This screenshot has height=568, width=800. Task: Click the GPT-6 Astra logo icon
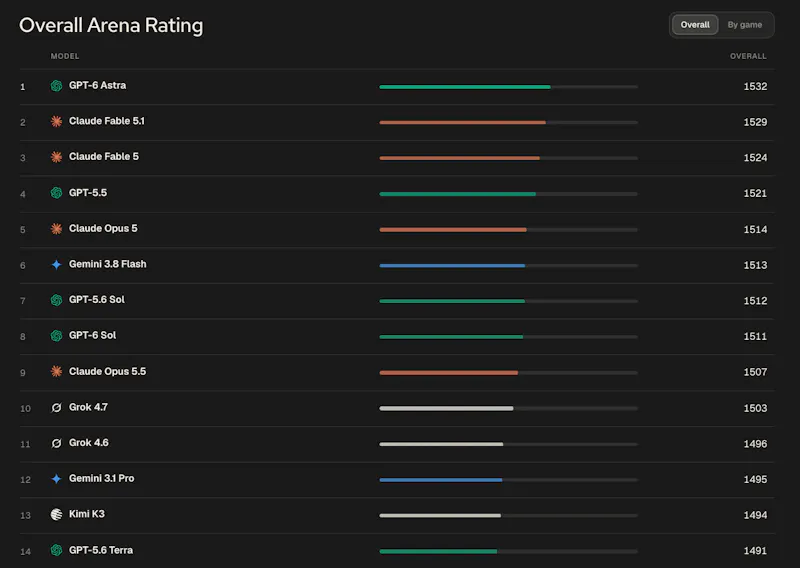(57, 86)
